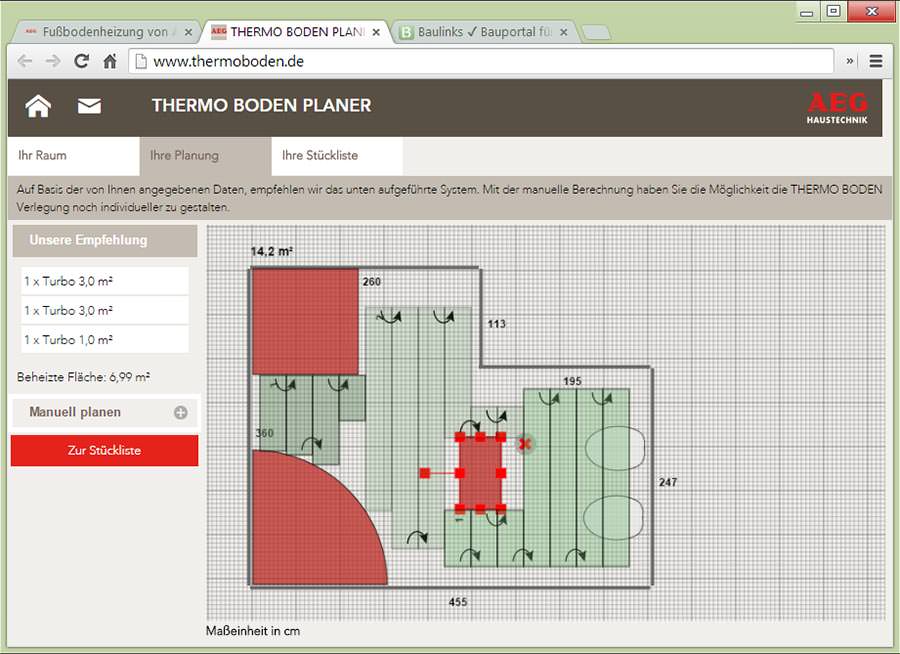Go back with the browser back arrow
This screenshot has width=900, height=654.
(x=25, y=61)
